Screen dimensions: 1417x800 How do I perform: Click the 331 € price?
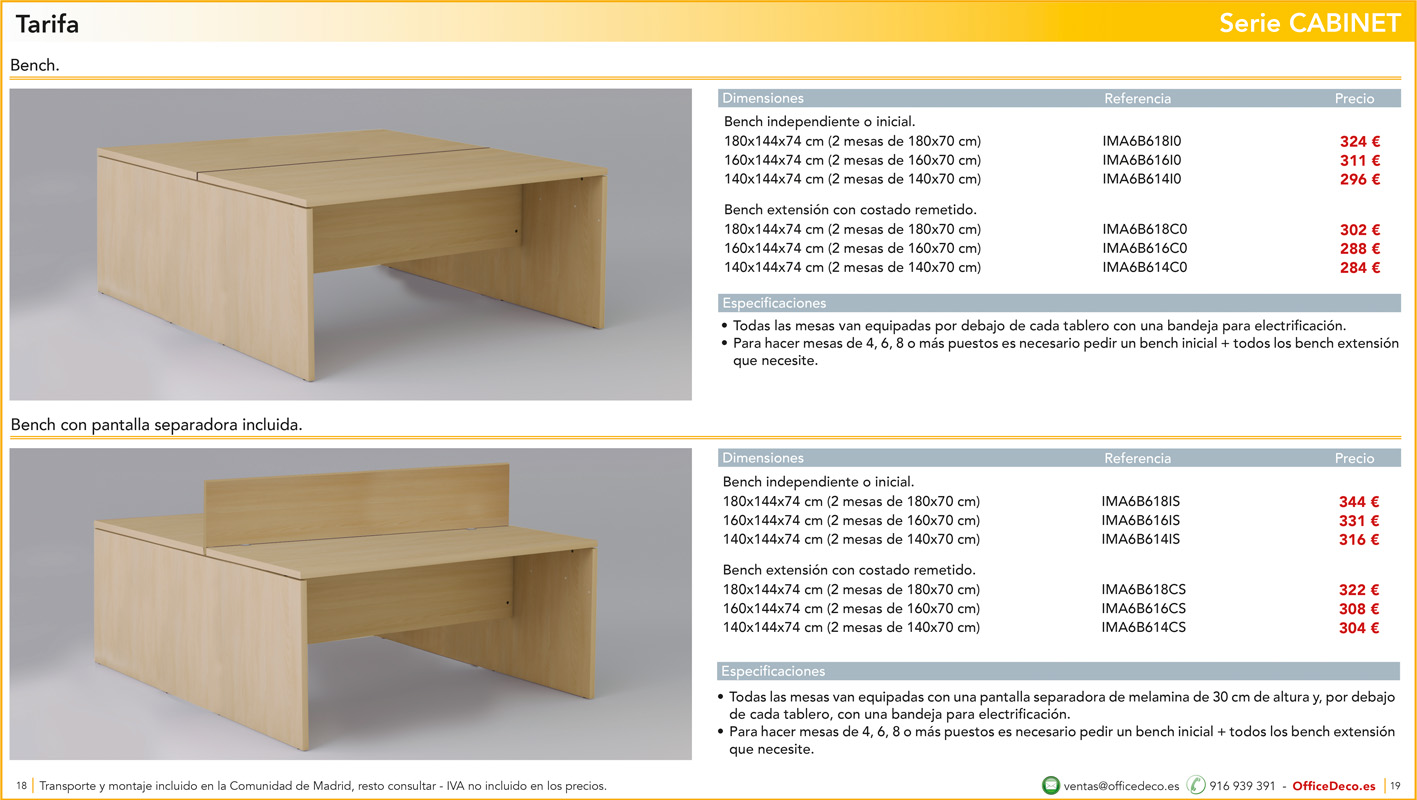1359,521
